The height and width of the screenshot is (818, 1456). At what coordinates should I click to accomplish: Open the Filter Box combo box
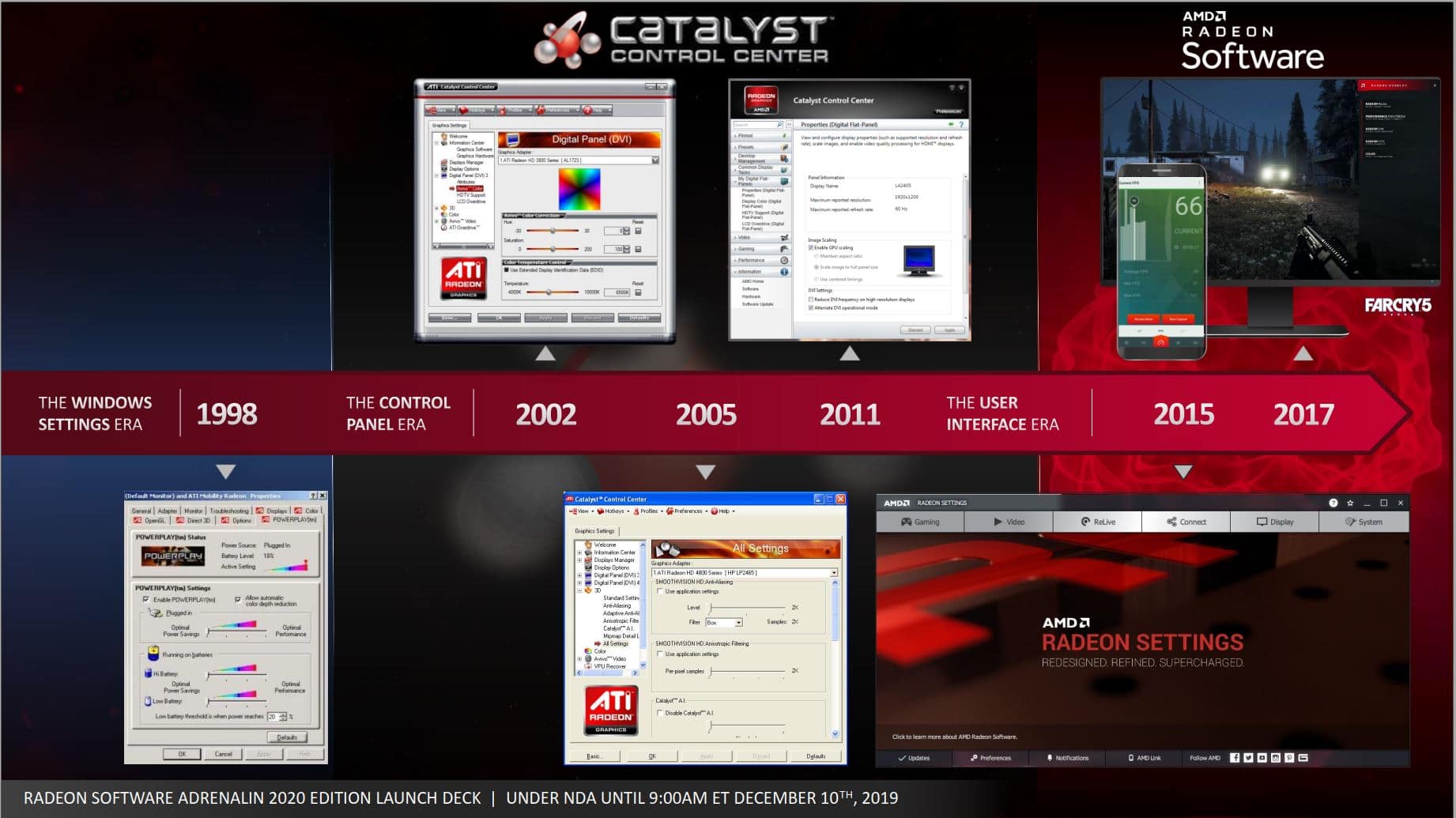coord(738,622)
